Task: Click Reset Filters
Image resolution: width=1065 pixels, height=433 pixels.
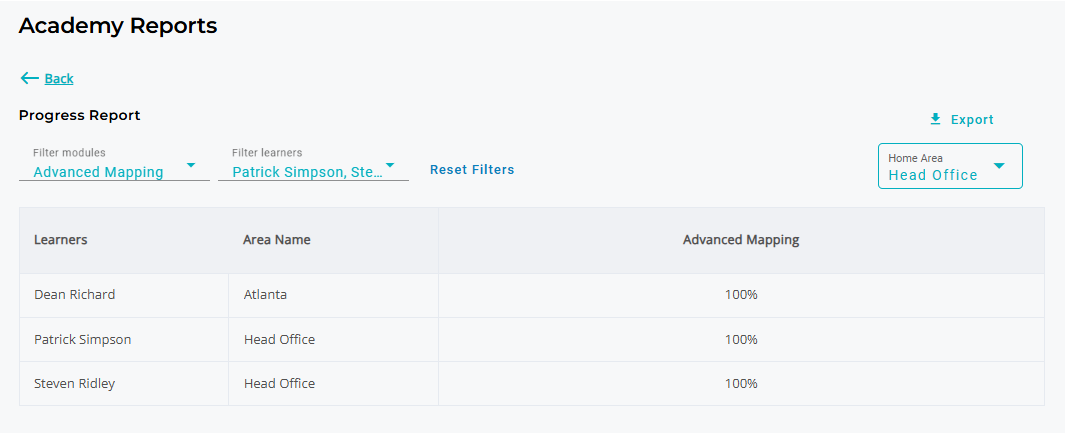Action: click(x=472, y=170)
